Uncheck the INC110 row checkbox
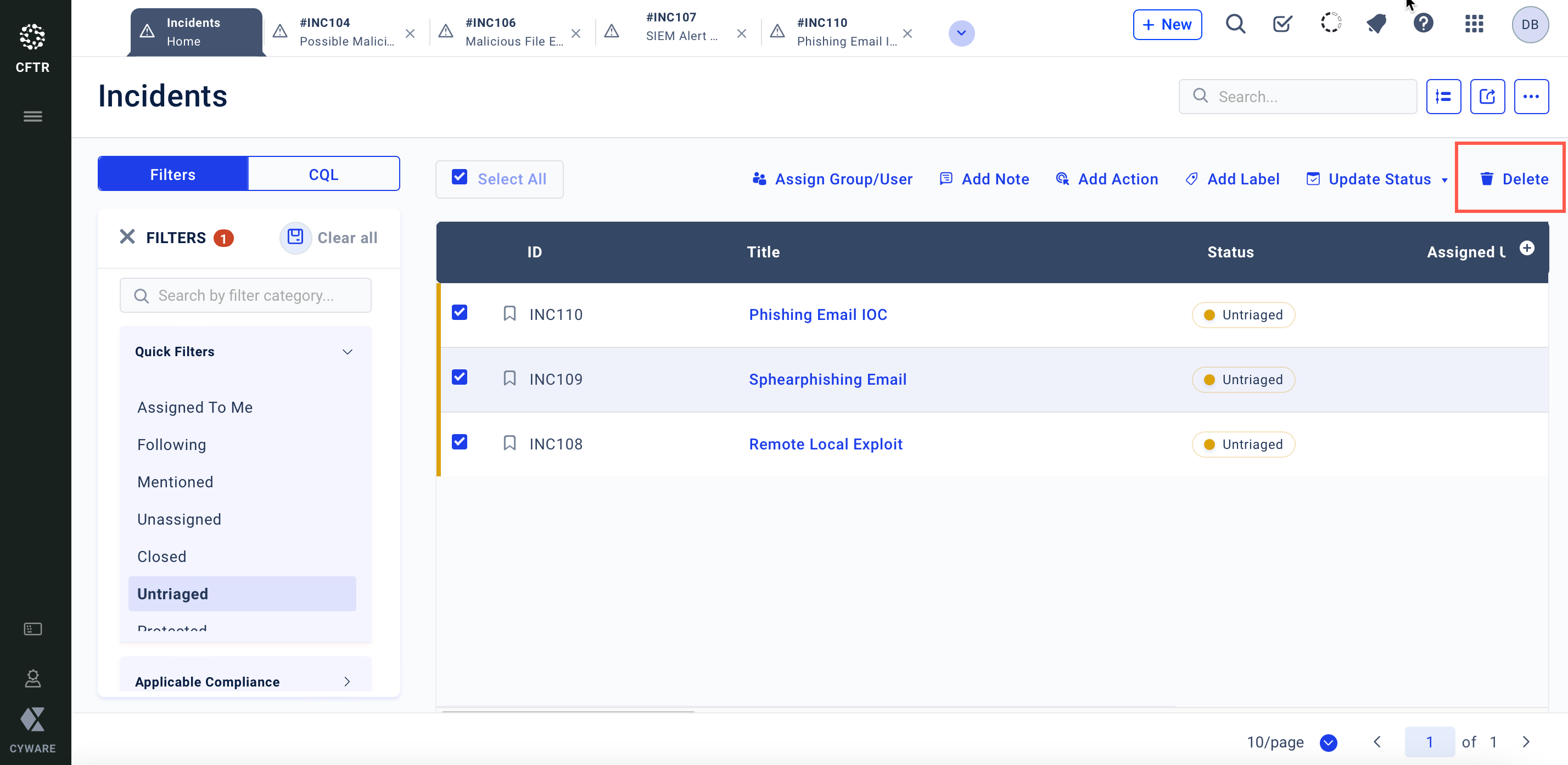The image size is (1568, 765). click(x=460, y=313)
